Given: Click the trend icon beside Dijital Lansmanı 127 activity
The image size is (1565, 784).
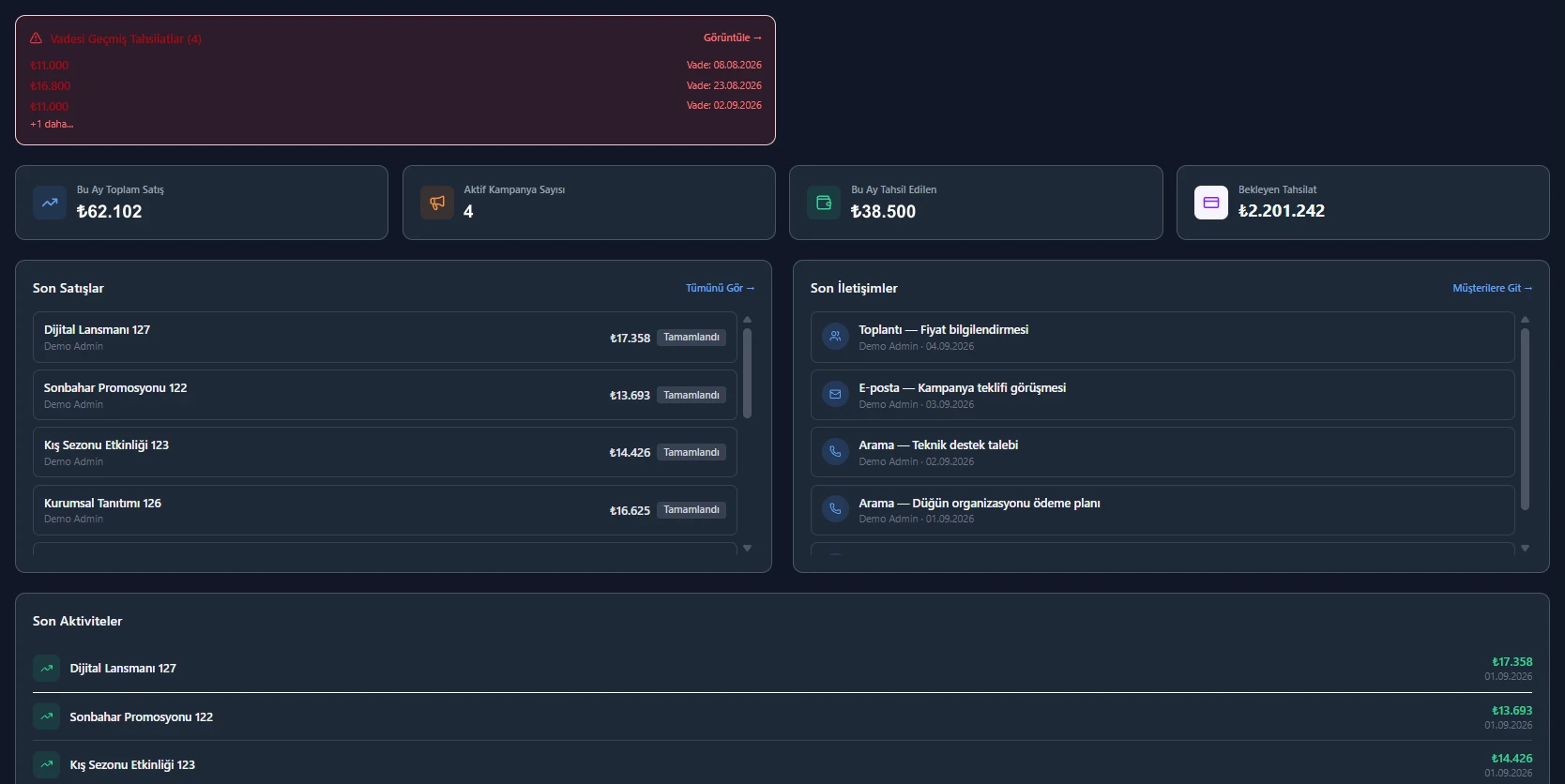Looking at the screenshot, I should pos(47,668).
